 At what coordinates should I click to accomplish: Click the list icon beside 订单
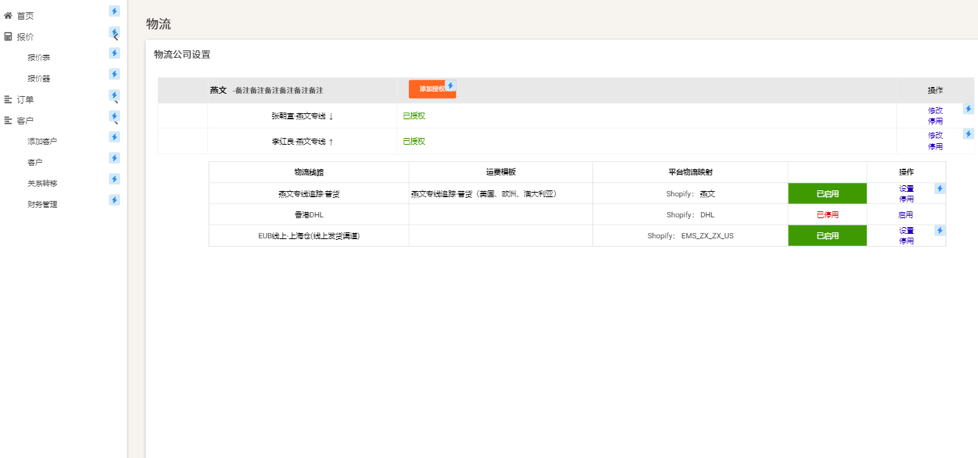point(8,100)
